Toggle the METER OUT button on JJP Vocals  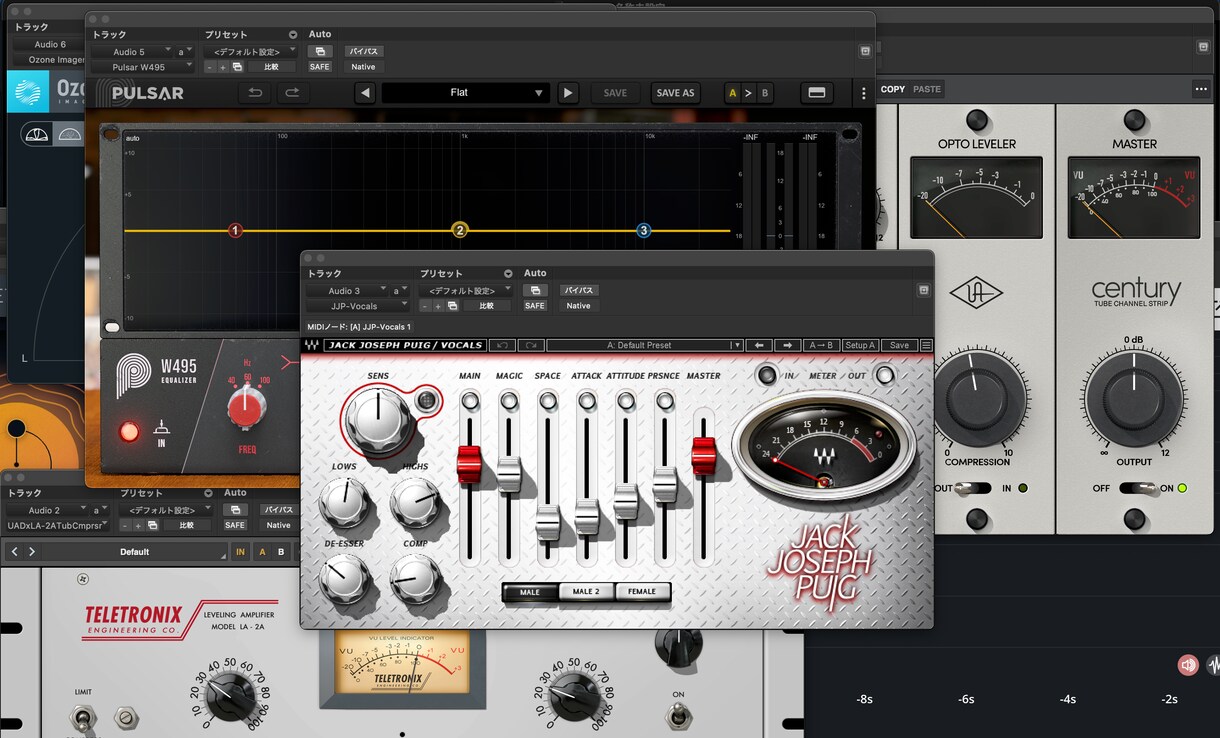884,375
